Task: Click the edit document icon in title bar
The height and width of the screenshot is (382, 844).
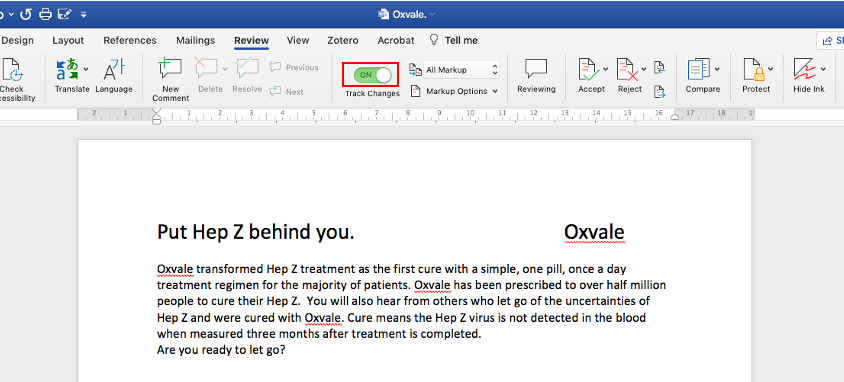Action: point(65,14)
